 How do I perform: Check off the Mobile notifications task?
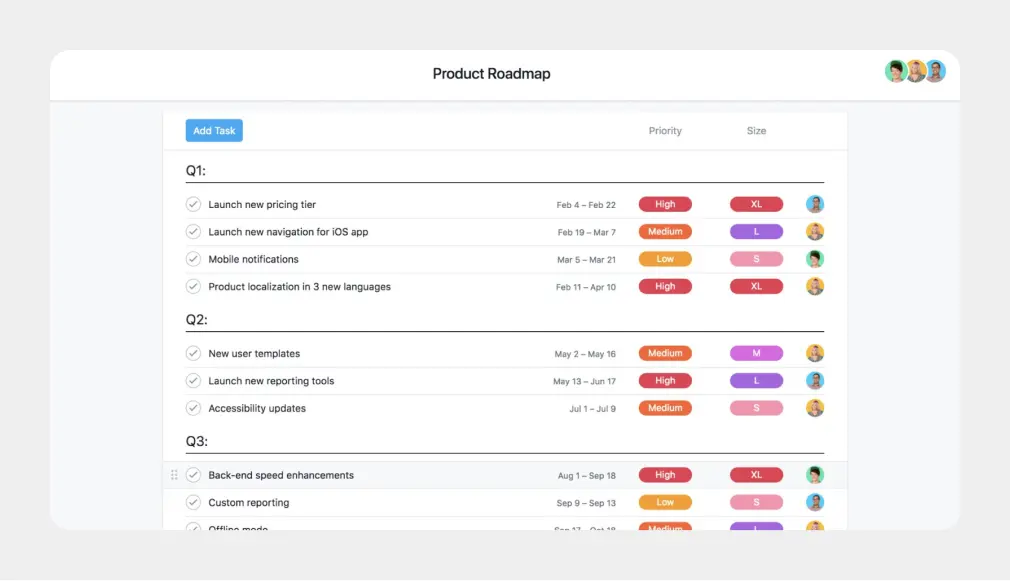[x=194, y=259]
